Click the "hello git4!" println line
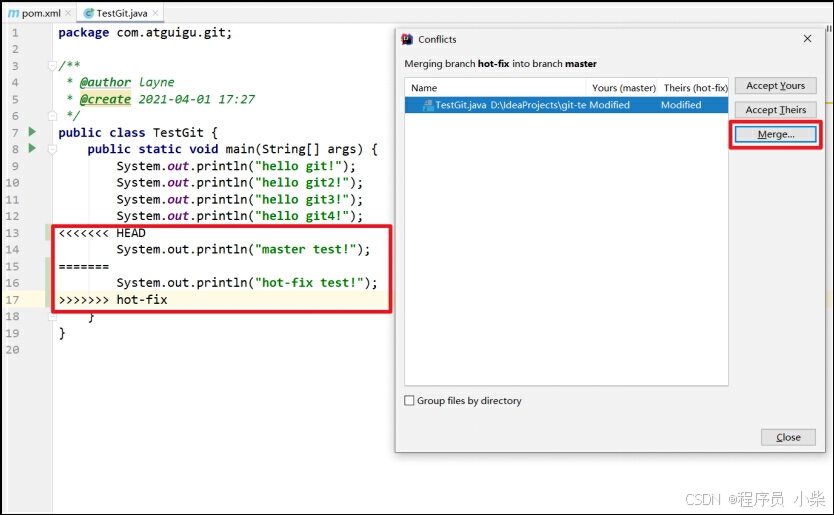The image size is (834, 515). [x=239, y=216]
